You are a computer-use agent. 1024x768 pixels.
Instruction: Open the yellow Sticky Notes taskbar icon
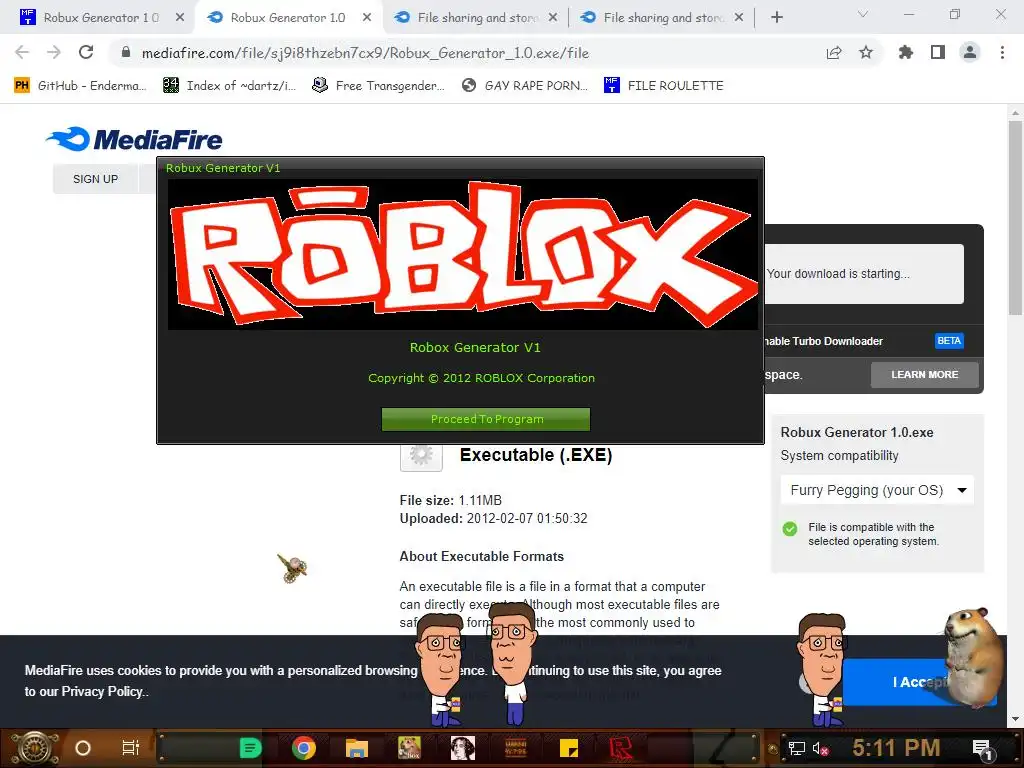tap(569, 748)
